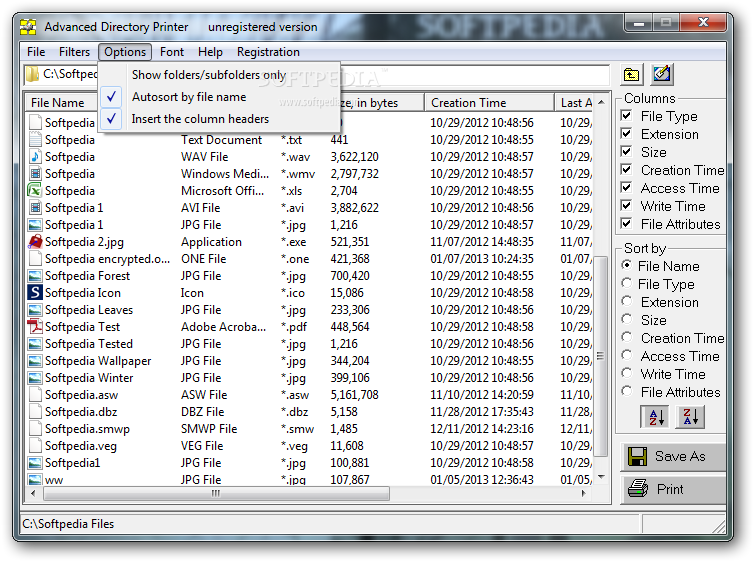Viewport: 754px width, 562px height.
Task: Click the Print button
Action: [x=673, y=489]
